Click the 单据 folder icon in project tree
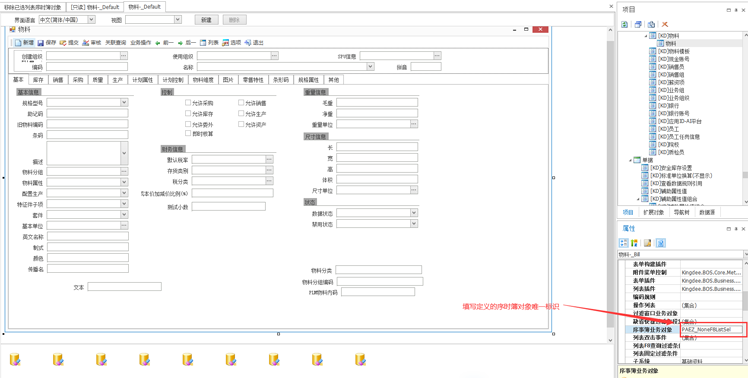 [636, 160]
